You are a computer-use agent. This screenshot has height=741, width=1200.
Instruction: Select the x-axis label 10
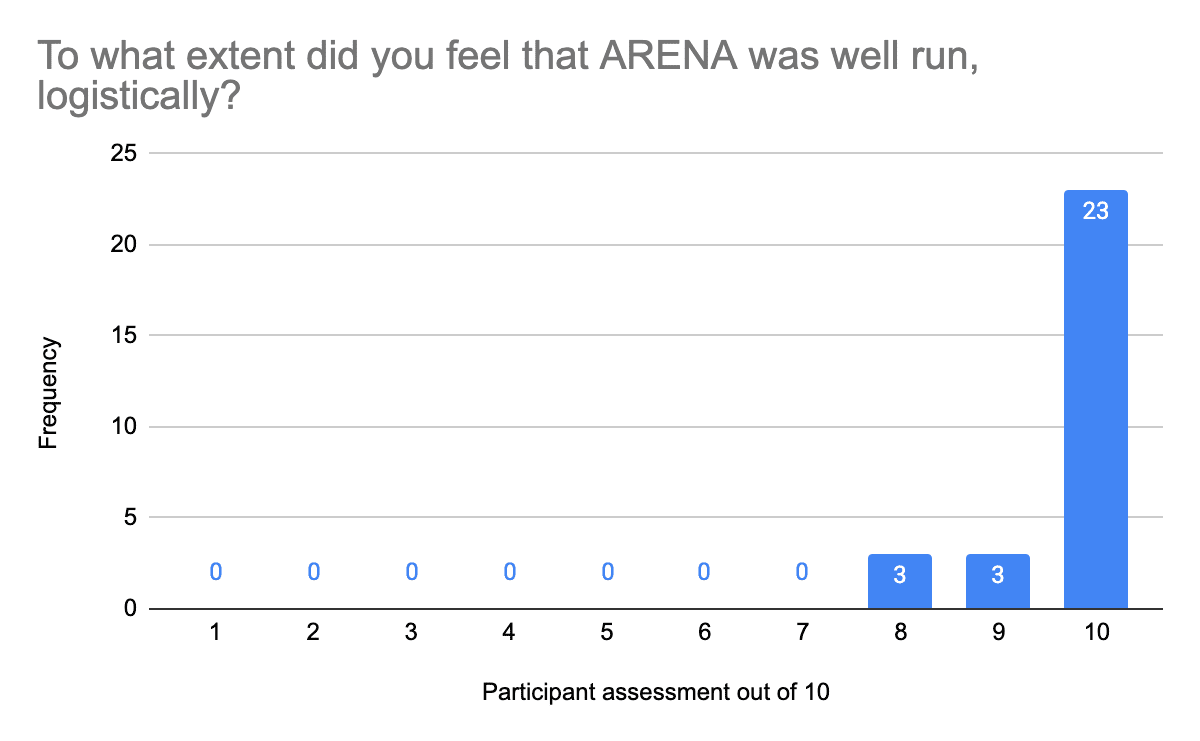[1095, 632]
